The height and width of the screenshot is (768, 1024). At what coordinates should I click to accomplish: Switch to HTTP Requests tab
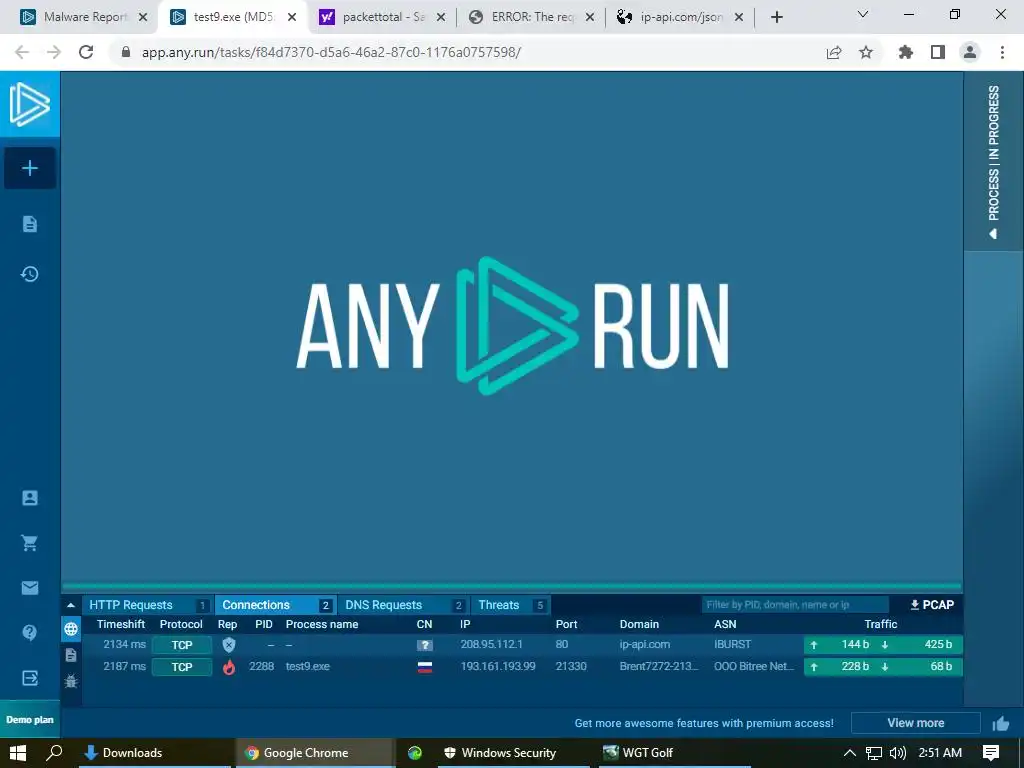click(147, 605)
